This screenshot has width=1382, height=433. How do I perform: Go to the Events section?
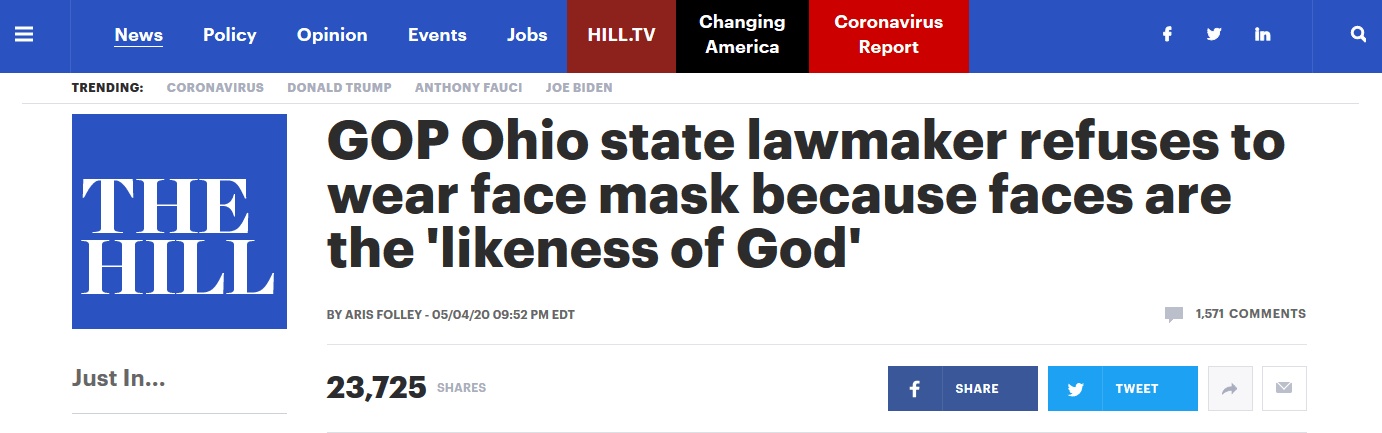click(x=437, y=35)
